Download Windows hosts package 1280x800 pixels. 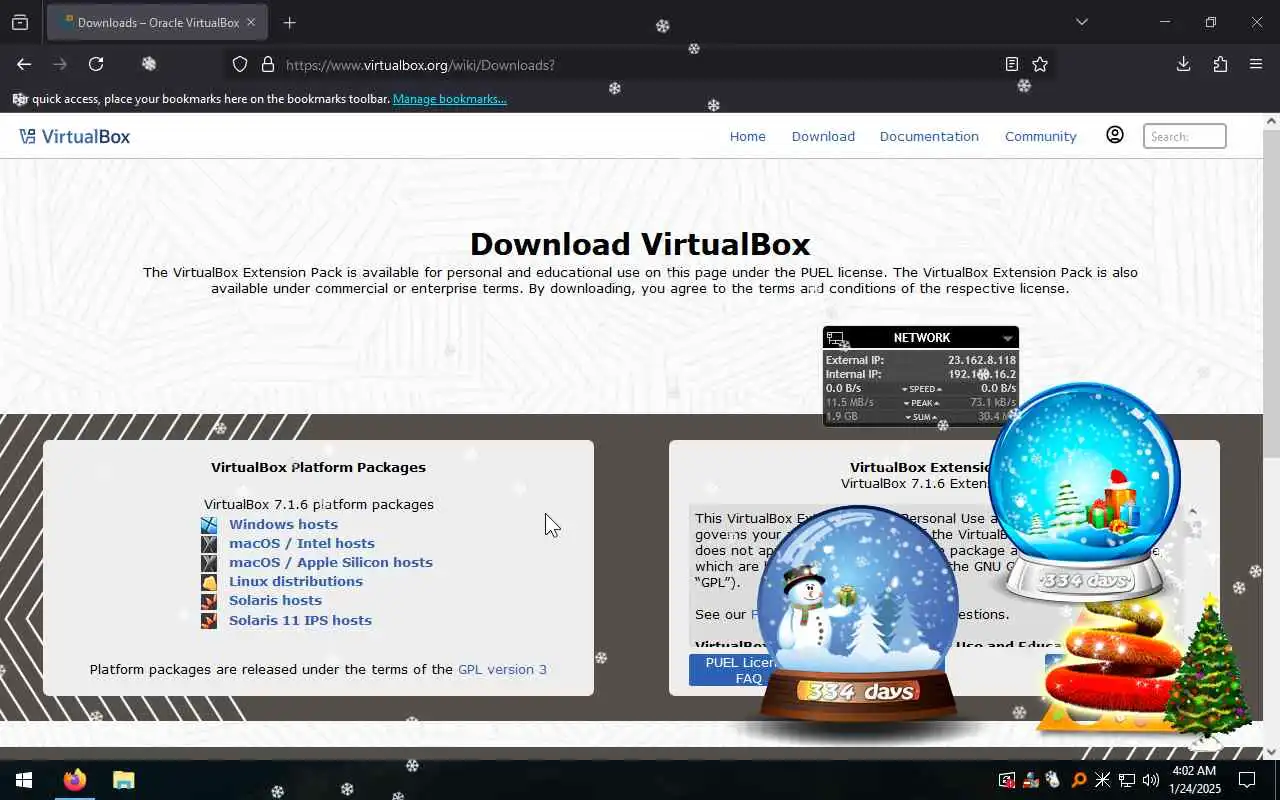283,524
